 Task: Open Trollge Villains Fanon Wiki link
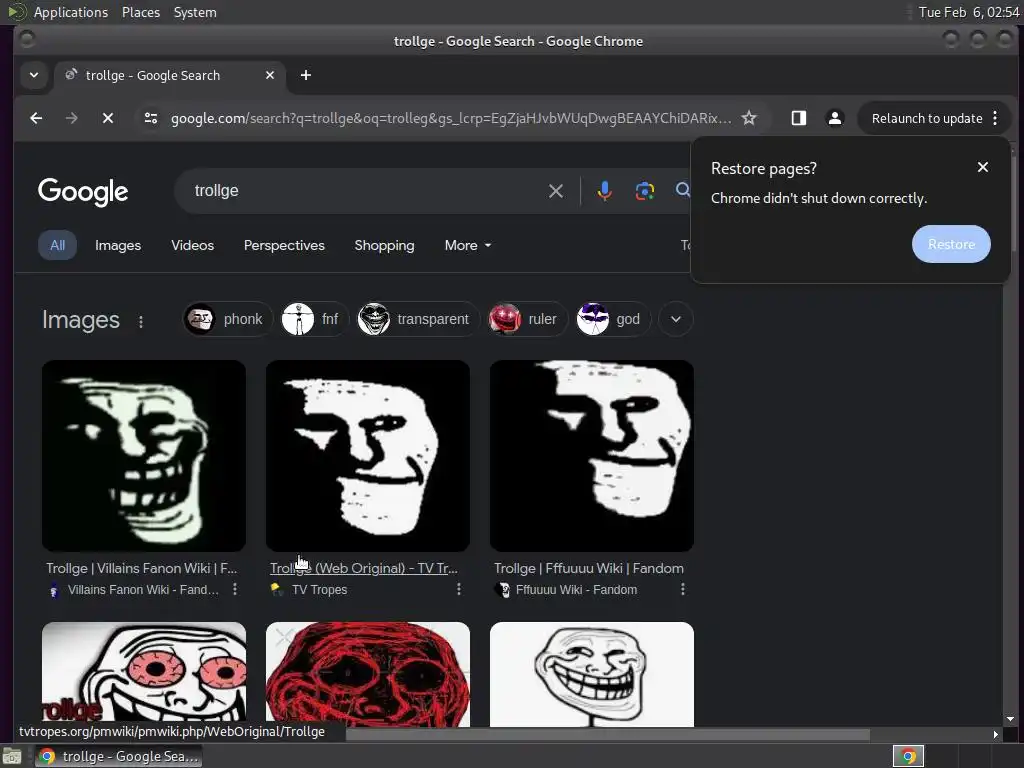(x=142, y=568)
